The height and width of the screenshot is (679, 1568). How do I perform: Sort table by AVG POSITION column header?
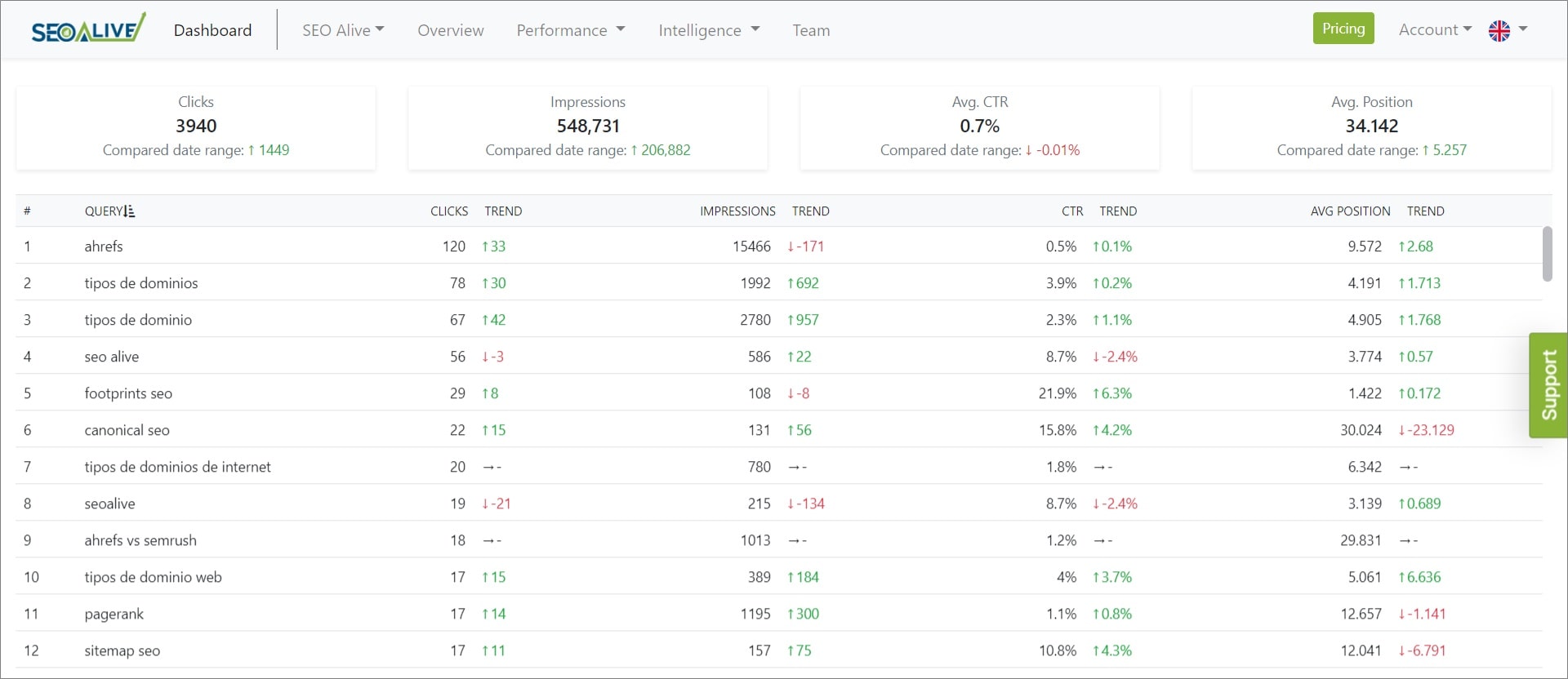pyautogui.click(x=1350, y=211)
